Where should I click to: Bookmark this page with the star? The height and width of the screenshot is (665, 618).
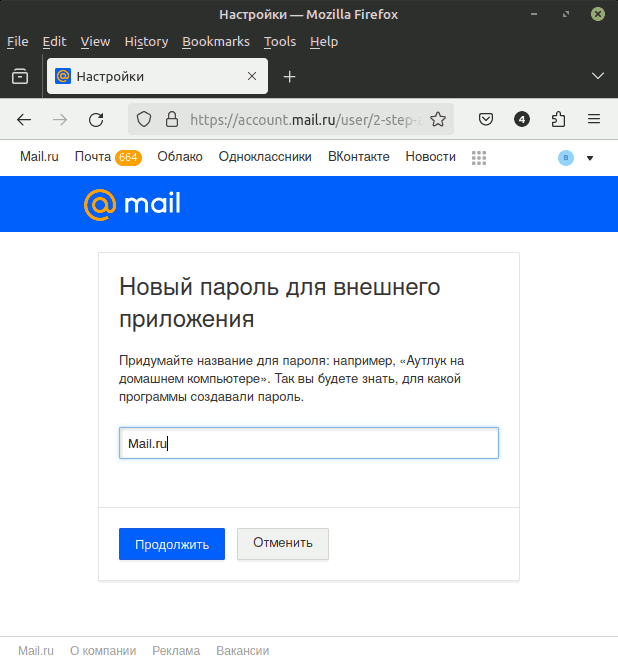[438, 120]
